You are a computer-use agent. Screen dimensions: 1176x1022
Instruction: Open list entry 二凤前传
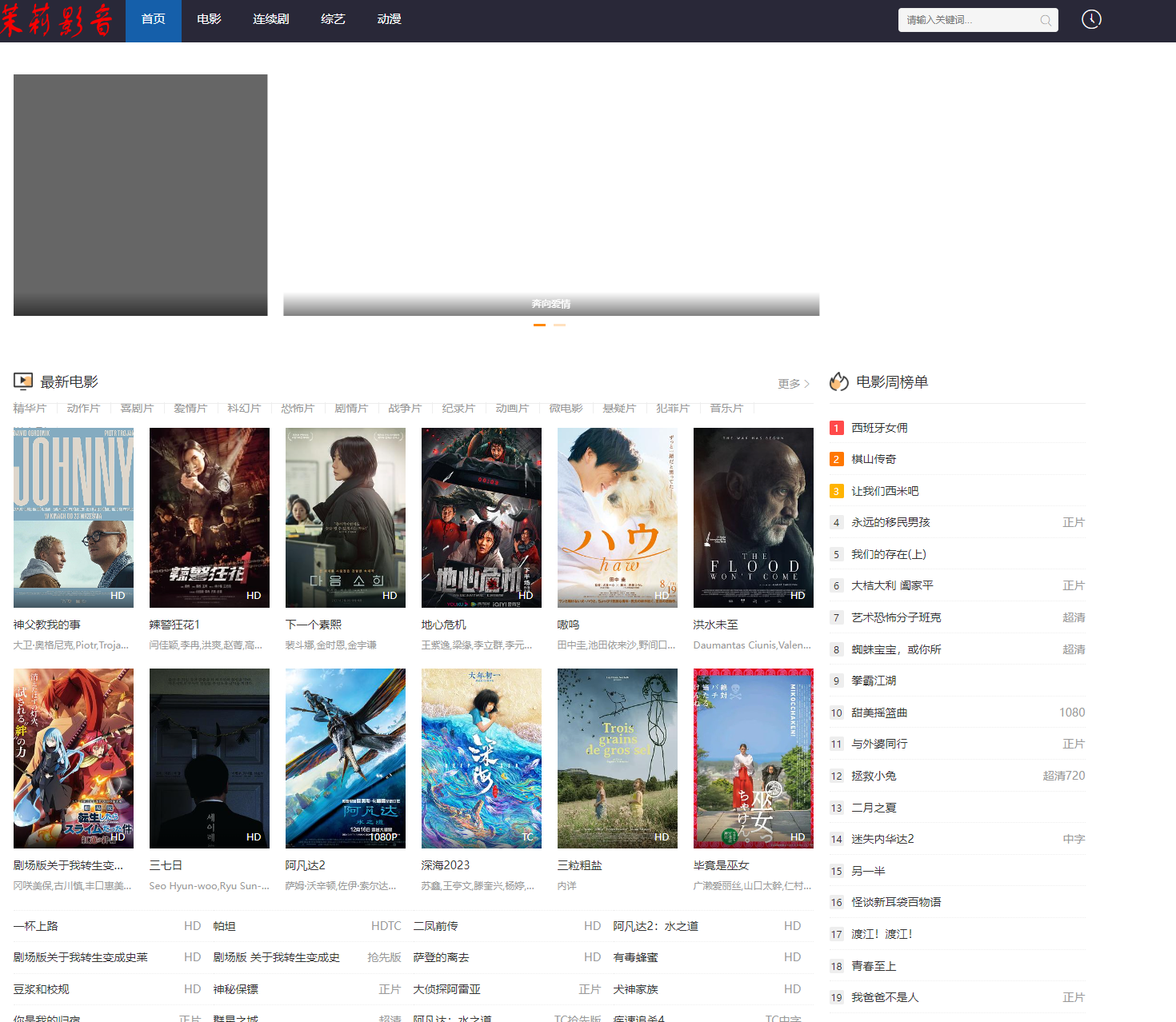tap(436, 926)
